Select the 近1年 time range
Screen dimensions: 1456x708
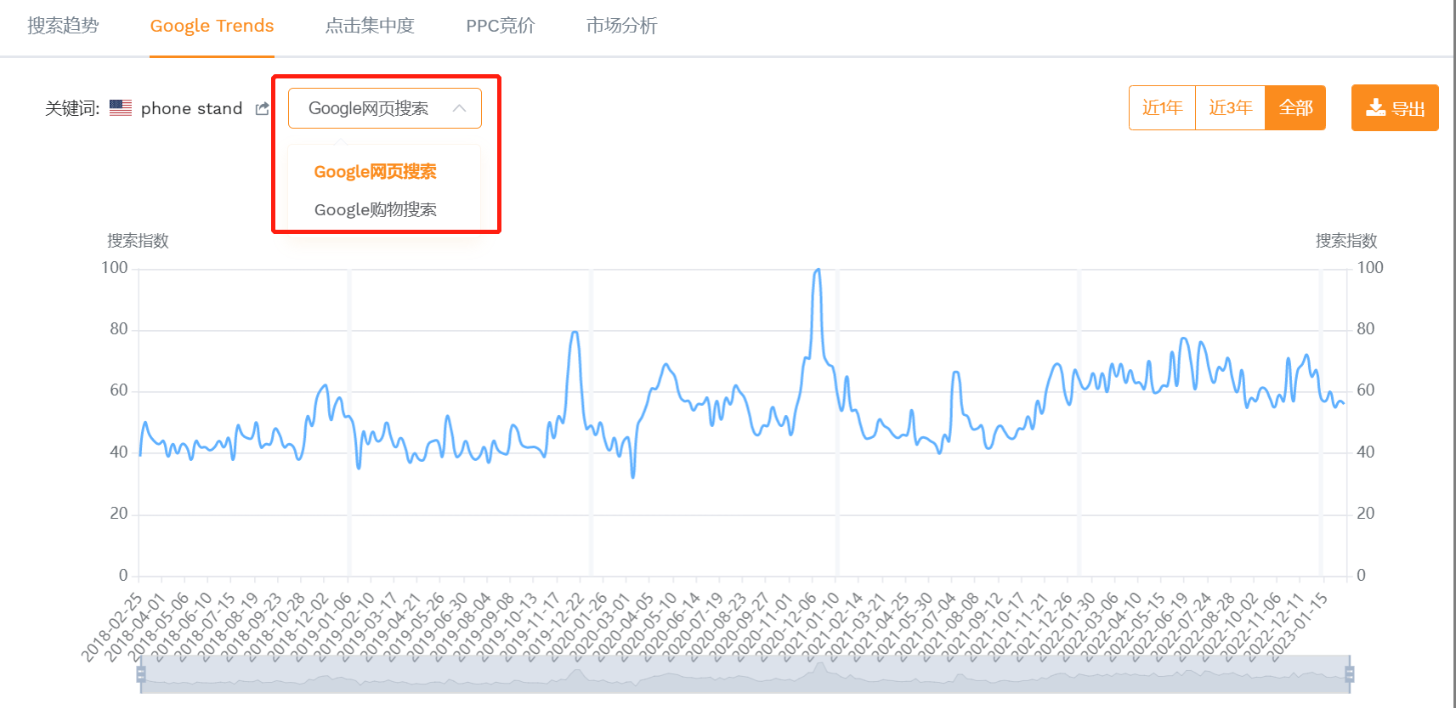(1162, 108)
